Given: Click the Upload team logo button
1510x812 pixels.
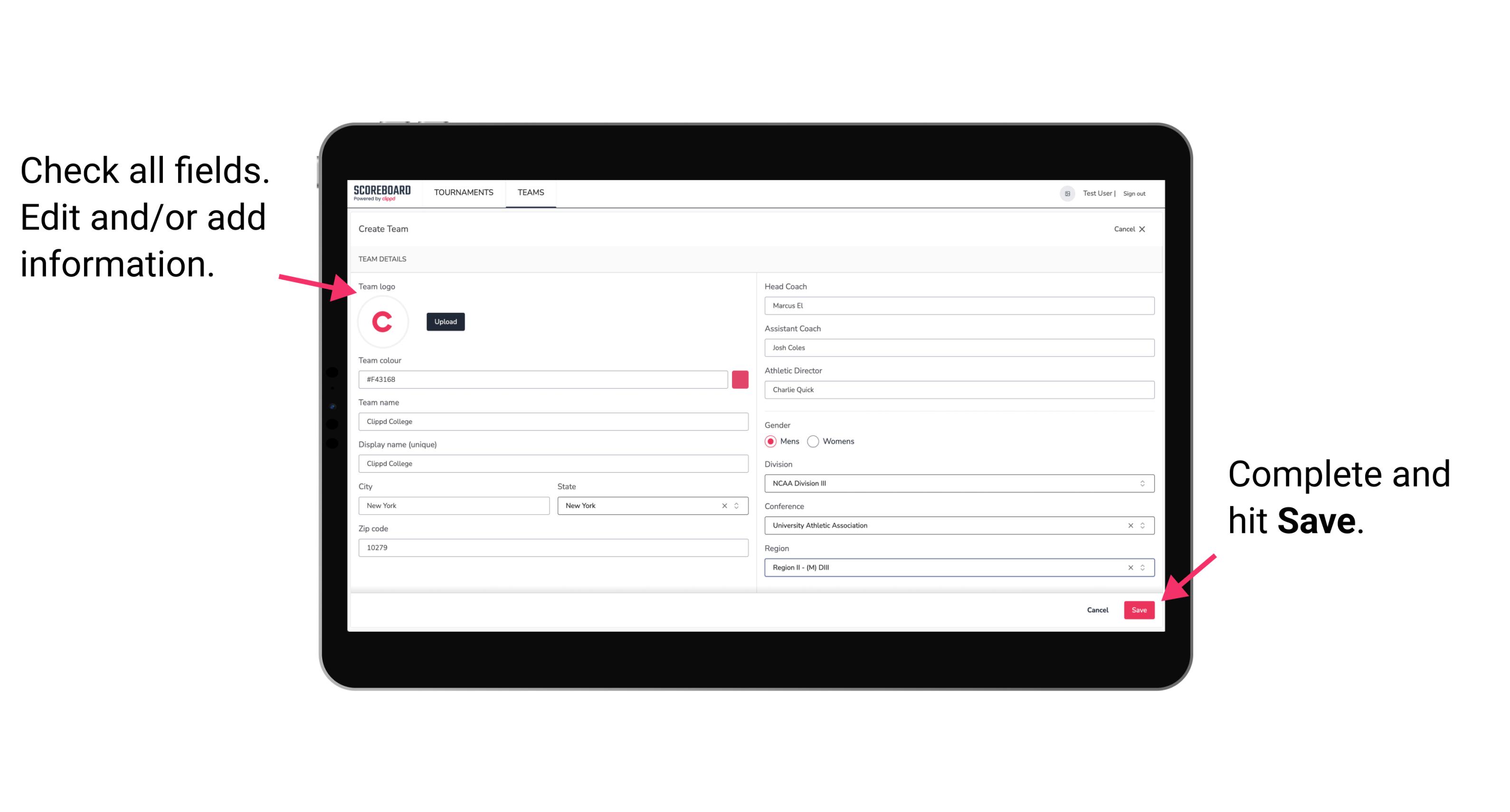Looking at the screenshot, I should pos(445,321).
